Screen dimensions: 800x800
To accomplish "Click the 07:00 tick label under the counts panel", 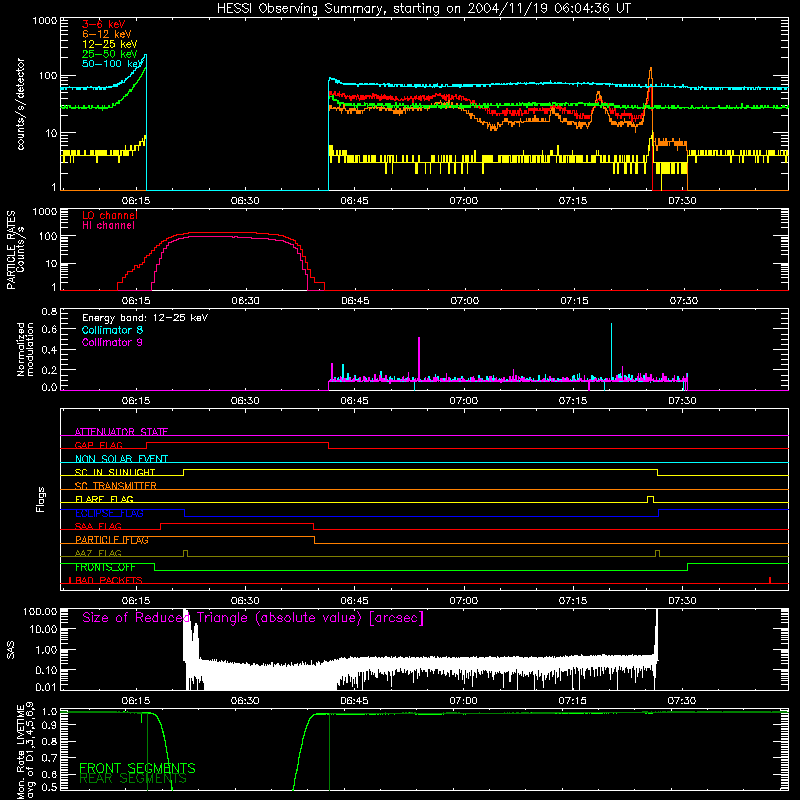I will point(463,201).
